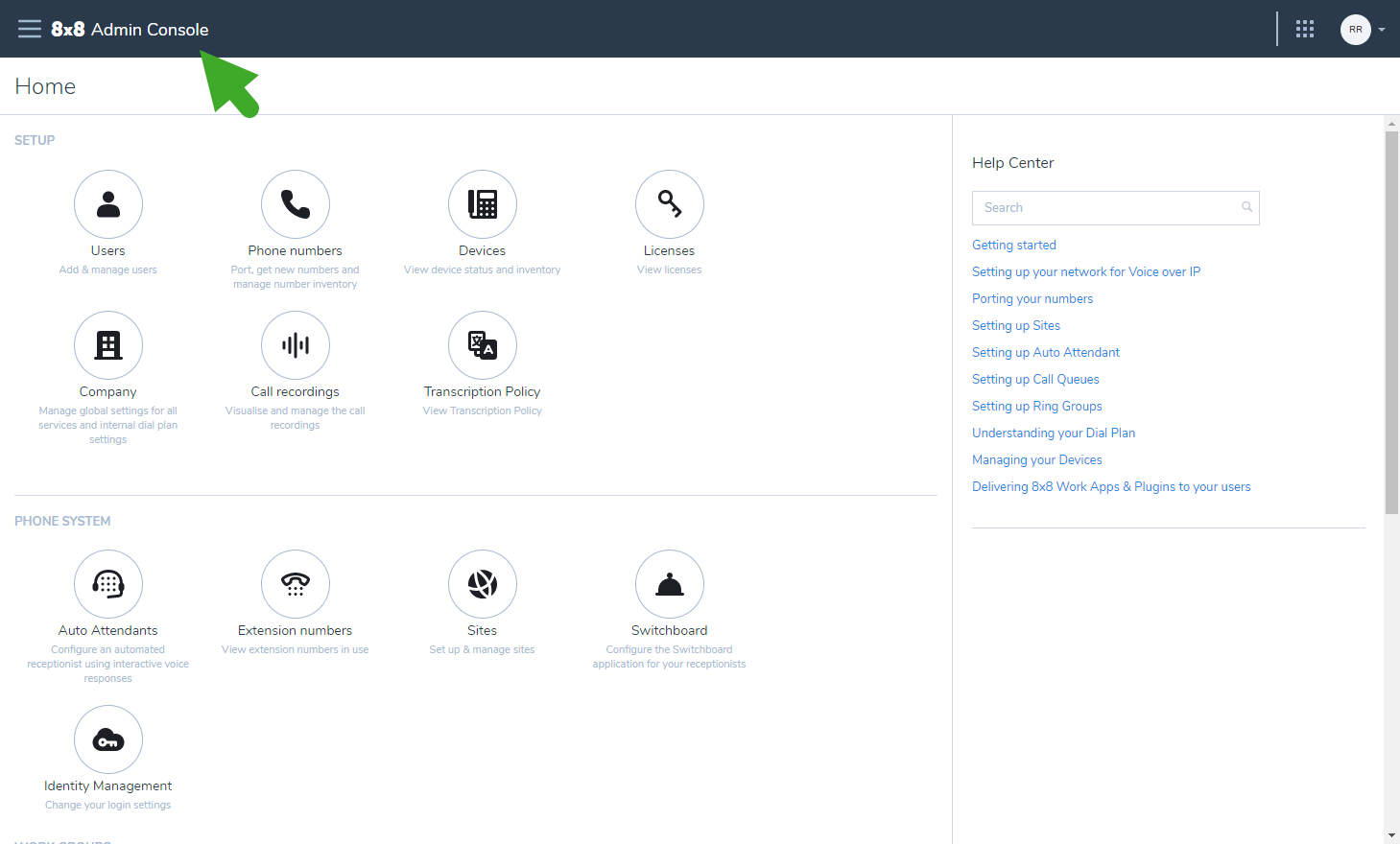Click 'View device status and inventory' text
The width and height of the screenshot is (1400, 844).
coord(483,270)
